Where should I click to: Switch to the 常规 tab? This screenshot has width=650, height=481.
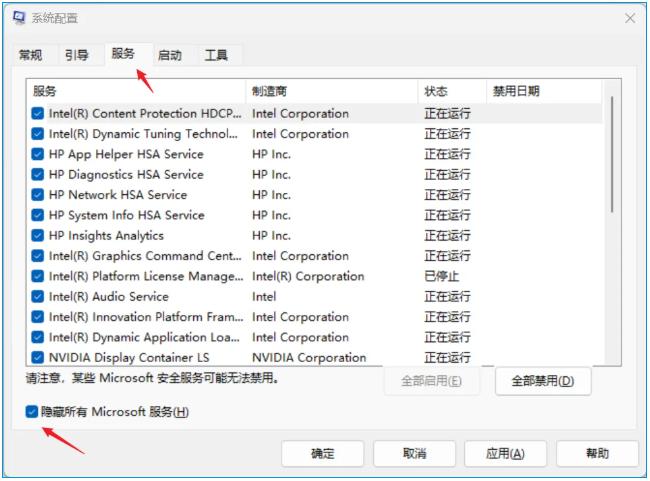pos(31,56)
